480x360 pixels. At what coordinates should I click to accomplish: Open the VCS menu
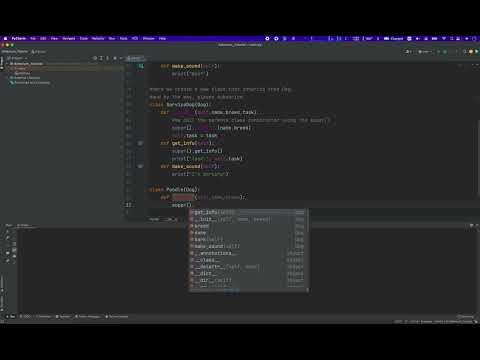(x=135, y=39)
